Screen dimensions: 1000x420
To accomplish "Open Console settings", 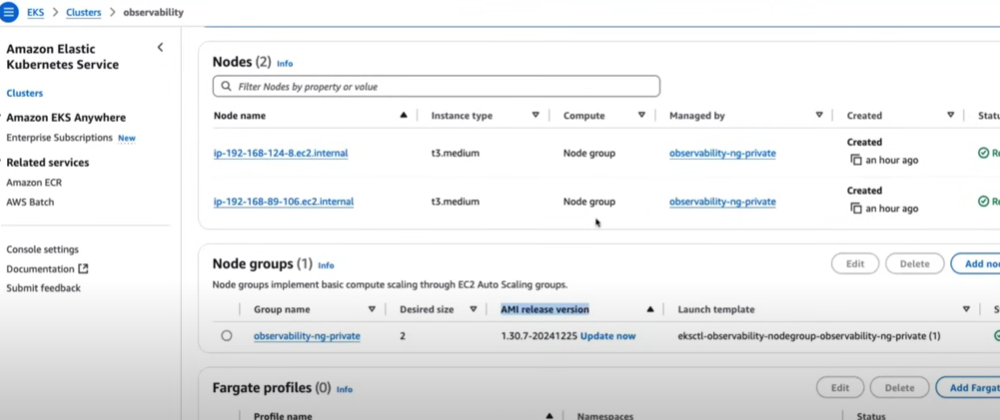I will pyautogui.click(x=43, y=249).
